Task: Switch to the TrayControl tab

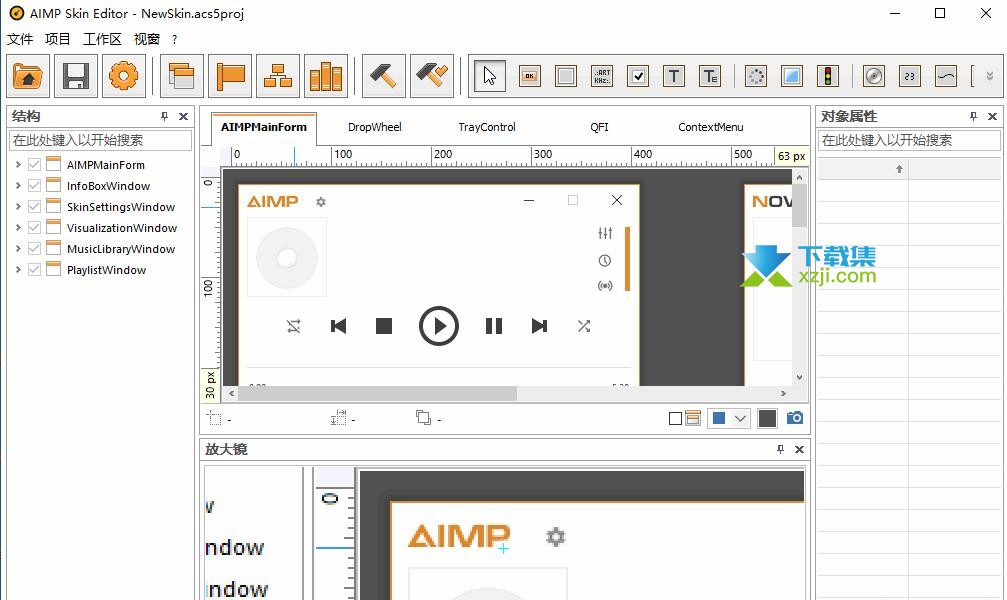Action: click(487, 127)
